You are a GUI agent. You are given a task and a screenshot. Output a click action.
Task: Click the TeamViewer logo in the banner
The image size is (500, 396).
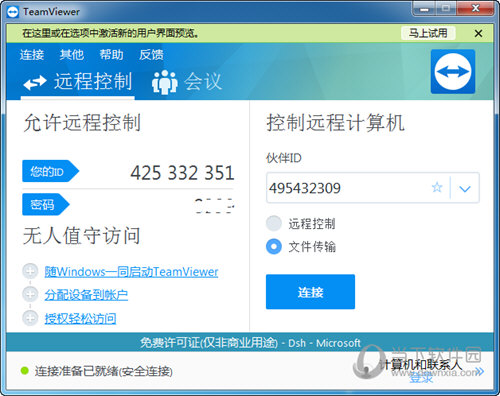click(453, 71)
